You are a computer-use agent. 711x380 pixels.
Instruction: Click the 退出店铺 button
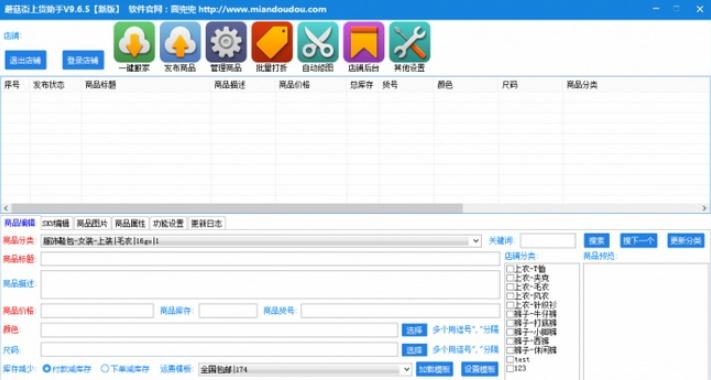25,60
